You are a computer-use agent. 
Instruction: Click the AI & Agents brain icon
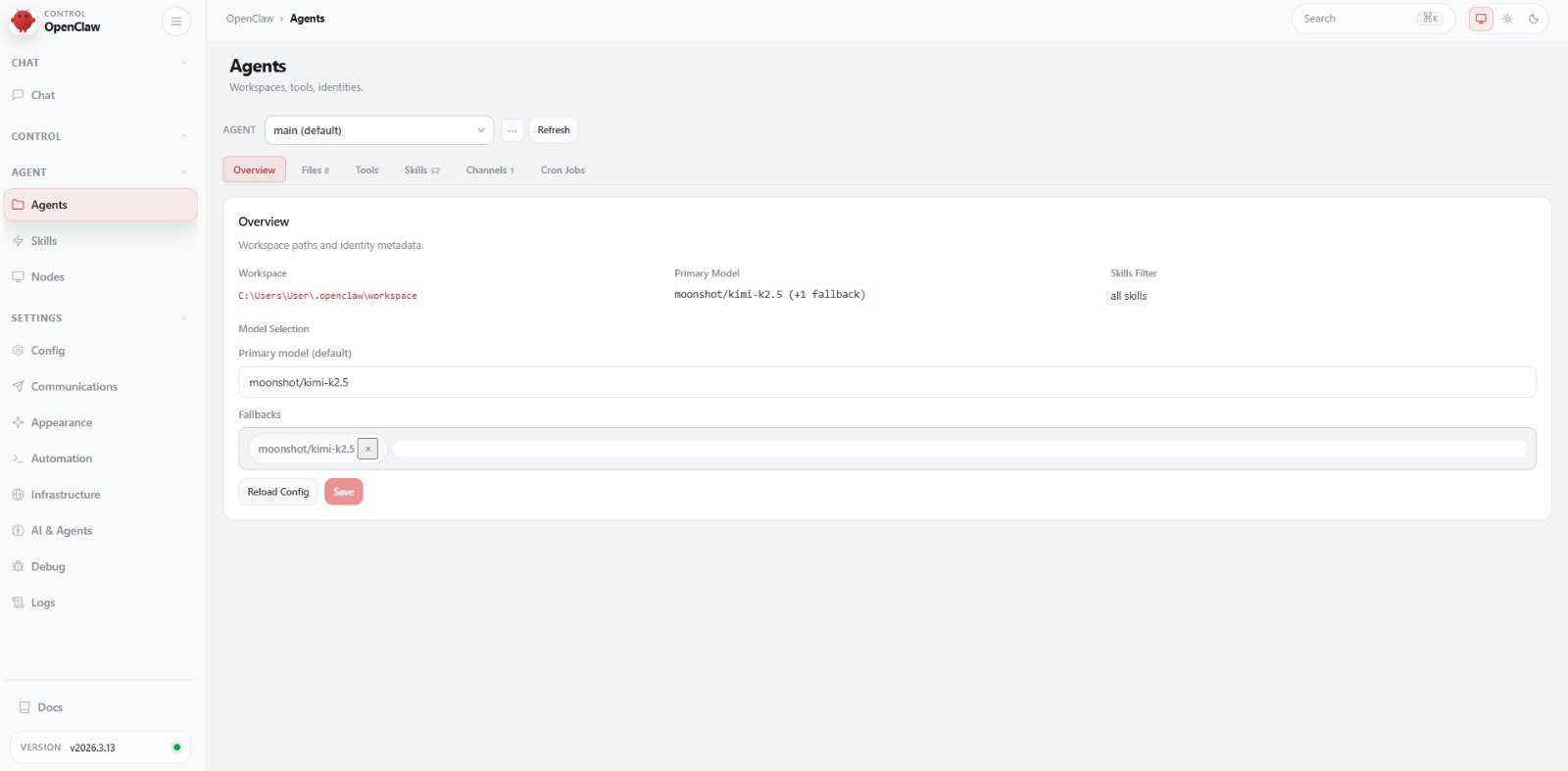(18, 531)
